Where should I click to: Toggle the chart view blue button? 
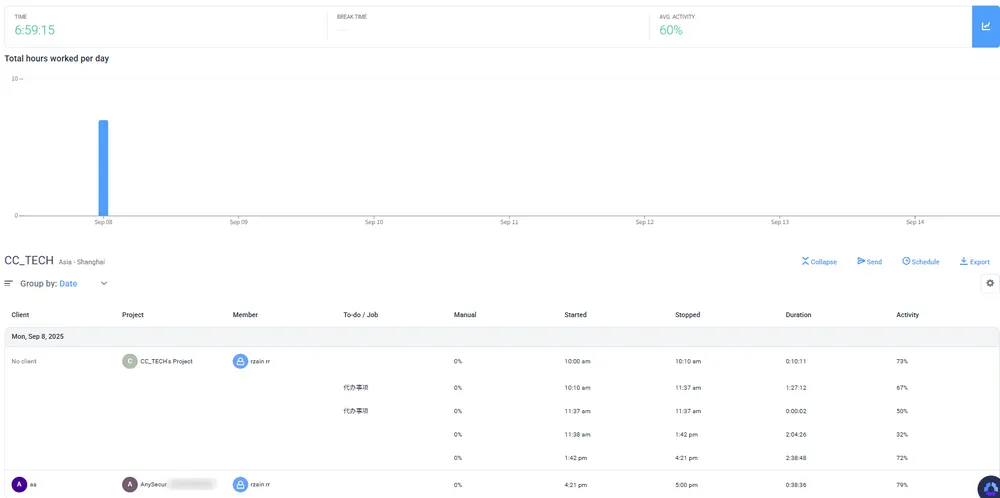point(986,26)
